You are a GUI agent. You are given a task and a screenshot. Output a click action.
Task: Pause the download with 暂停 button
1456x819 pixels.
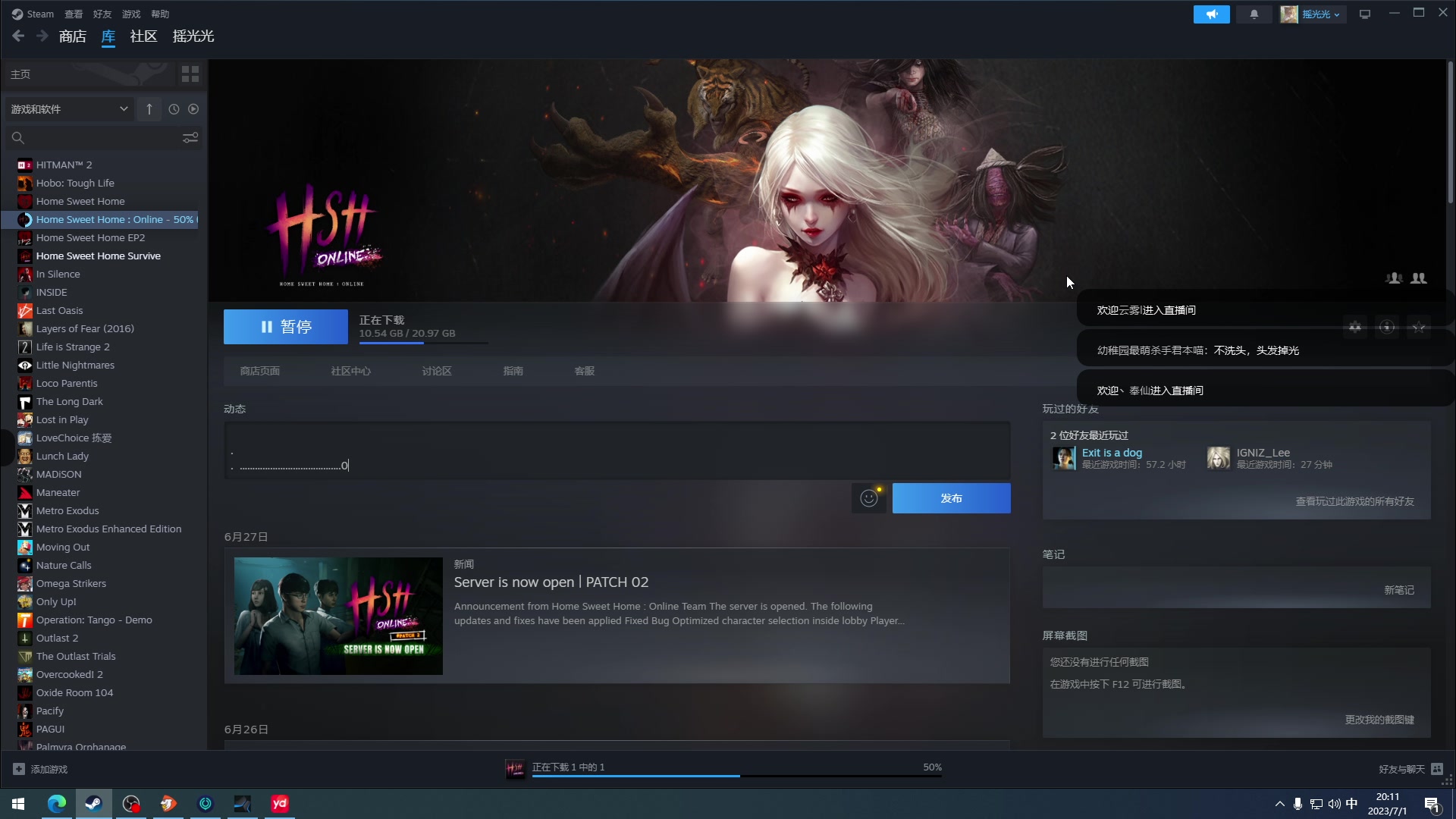point(286,327)
